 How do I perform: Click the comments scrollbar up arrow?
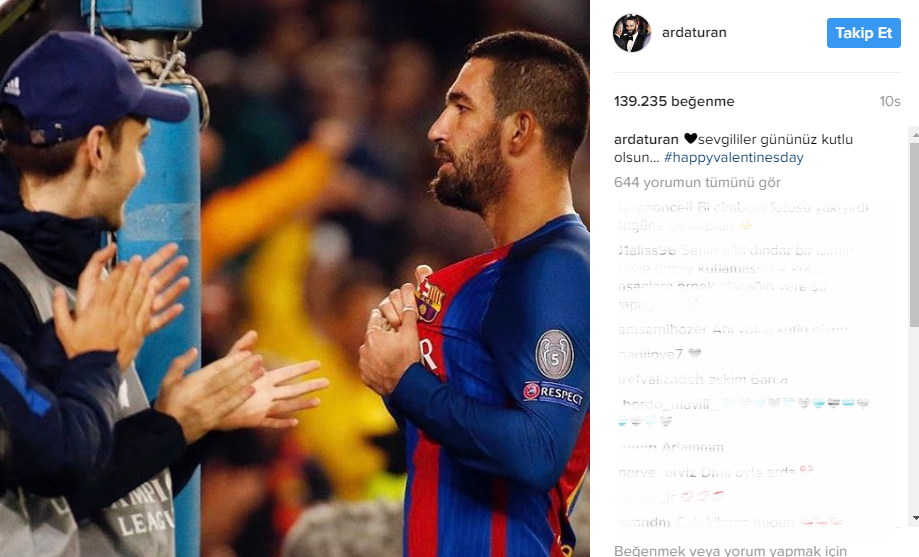(x=914, y=134)
